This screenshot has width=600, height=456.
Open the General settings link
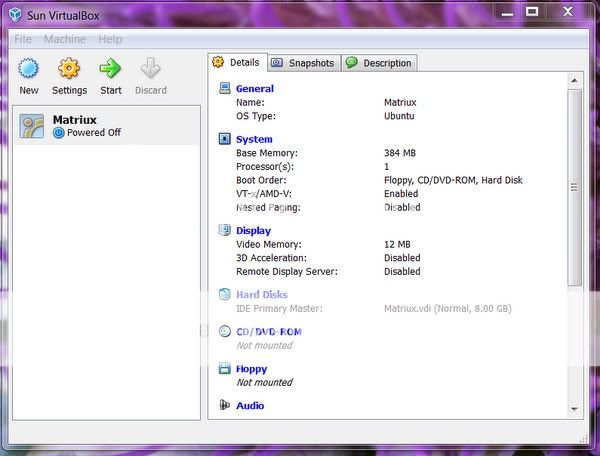click(x=255, y=89)
